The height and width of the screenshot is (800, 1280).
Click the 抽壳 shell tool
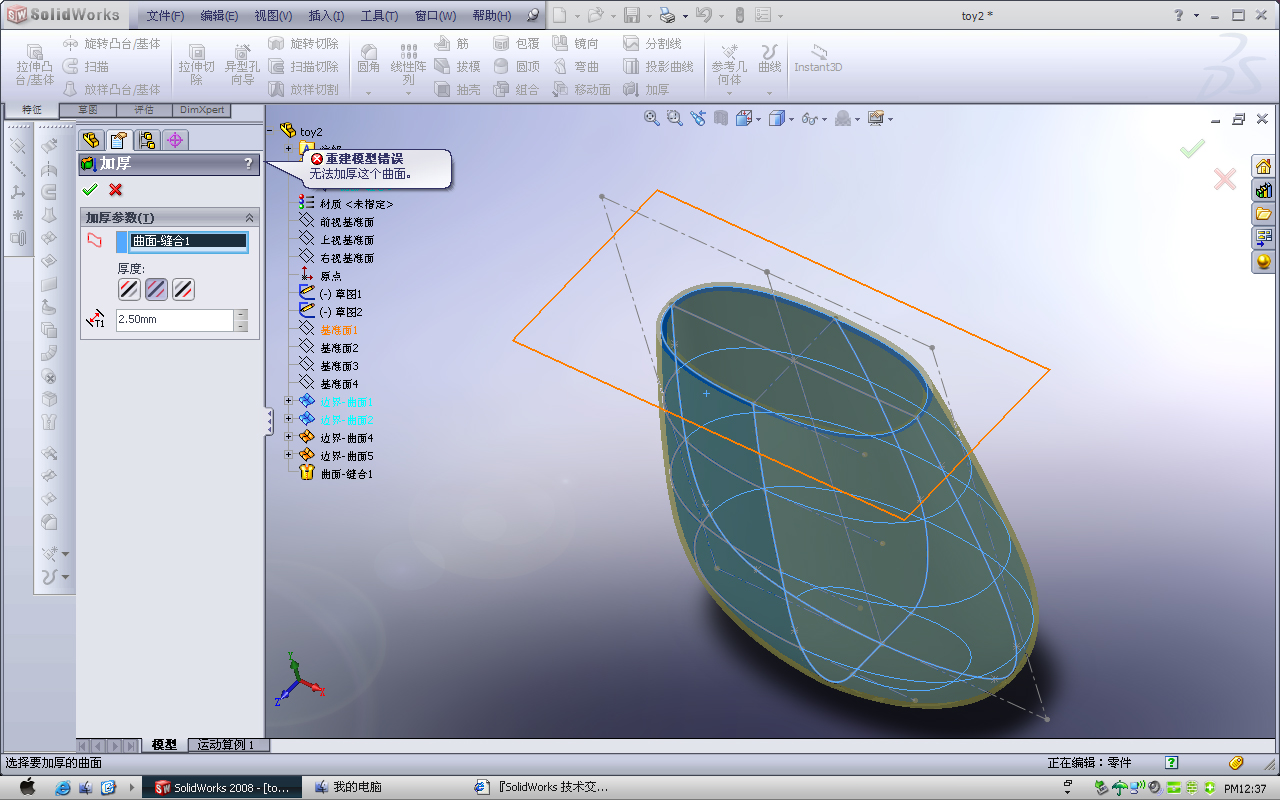457,89
